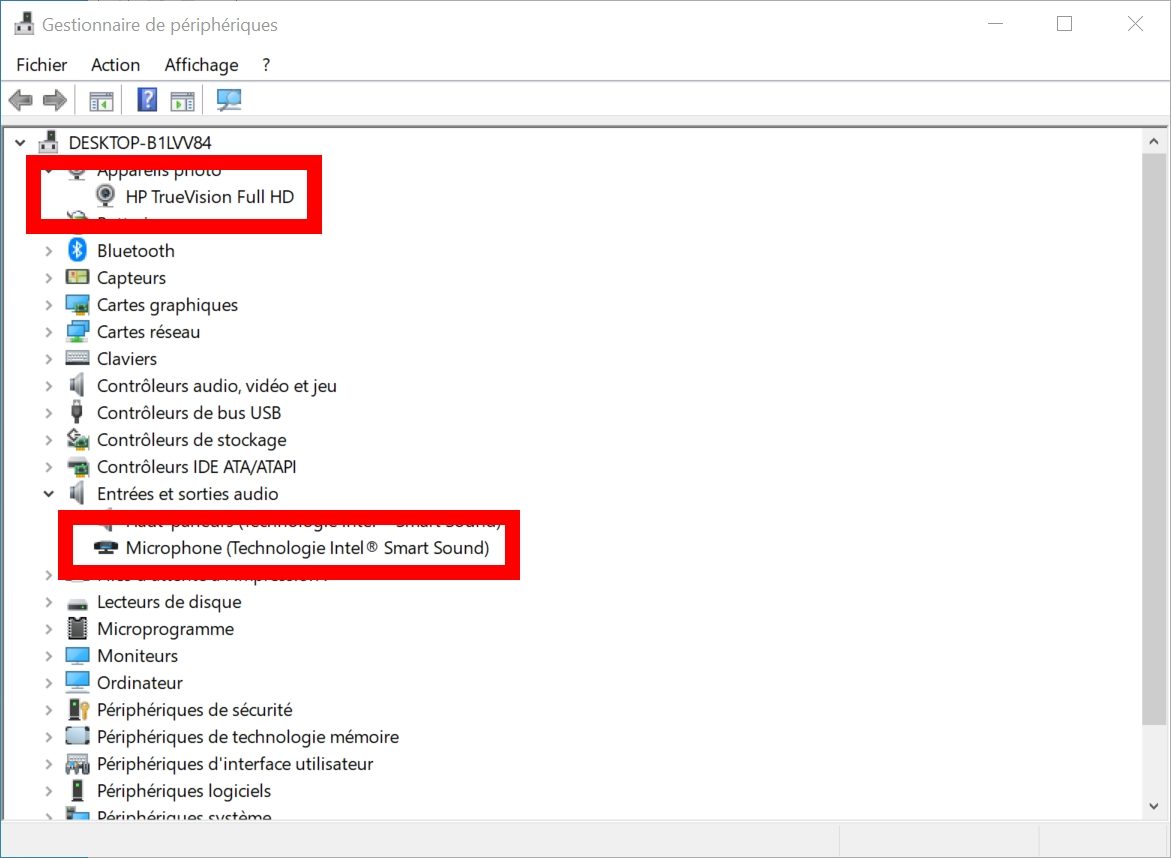
Task: Select the "HP TrueVision Full HD" device label
Action: coord(210,196)
